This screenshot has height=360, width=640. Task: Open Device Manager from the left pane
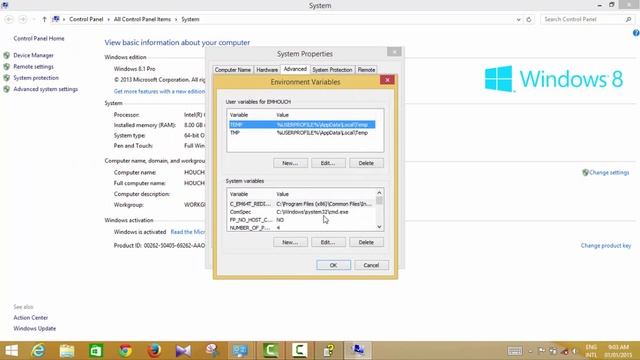pyautogui.click(x=33, y=55)
